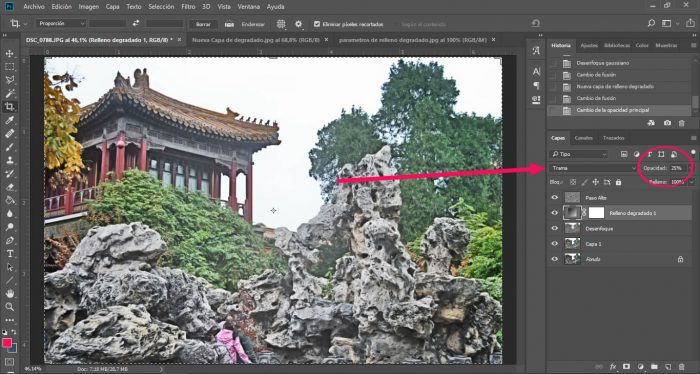Open Historia panel options menu
The width and height of the screenshot is (700, 374).
tap(693, 46)
